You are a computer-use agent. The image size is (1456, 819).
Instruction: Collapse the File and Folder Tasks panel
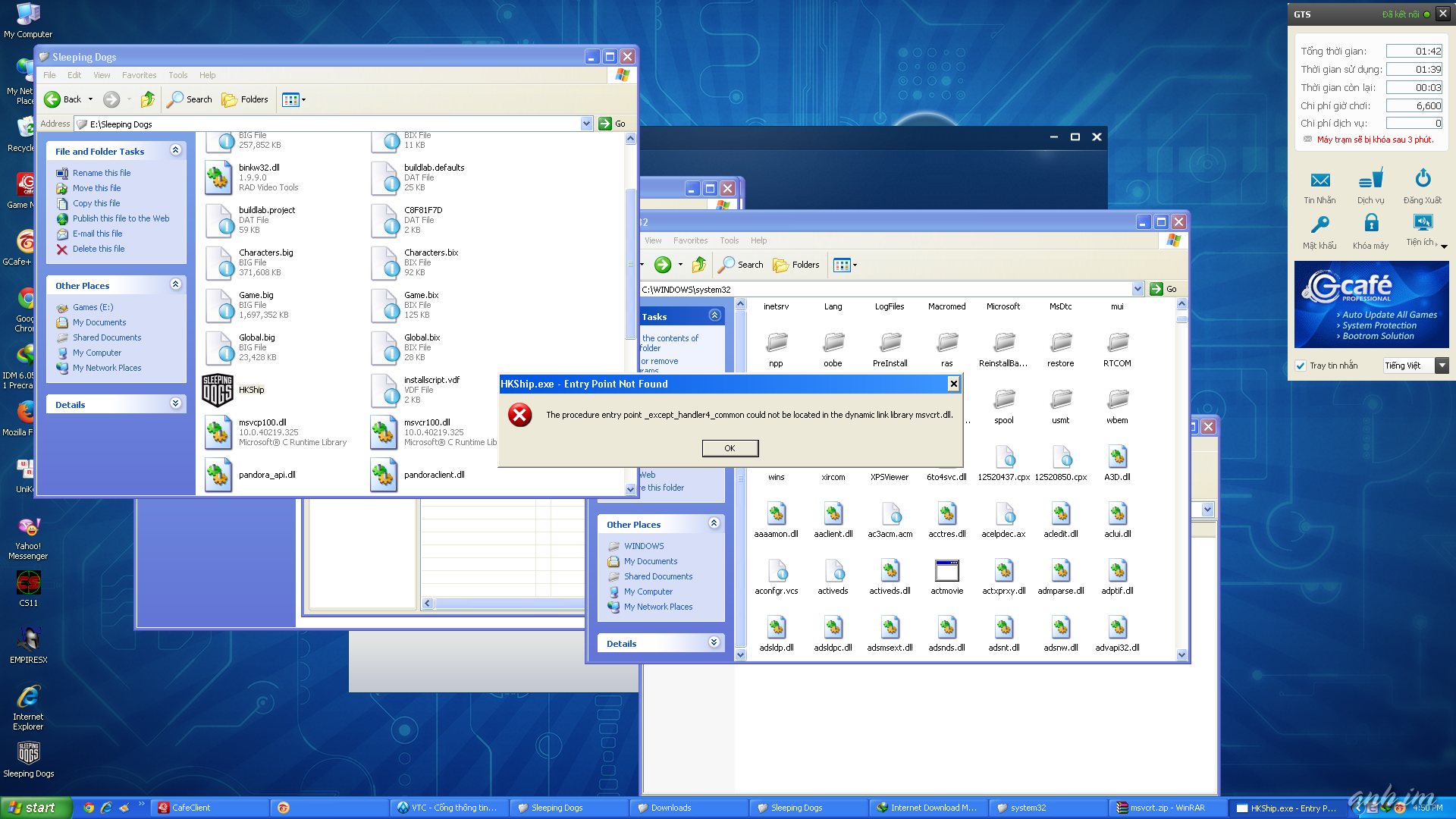point(175,150)
